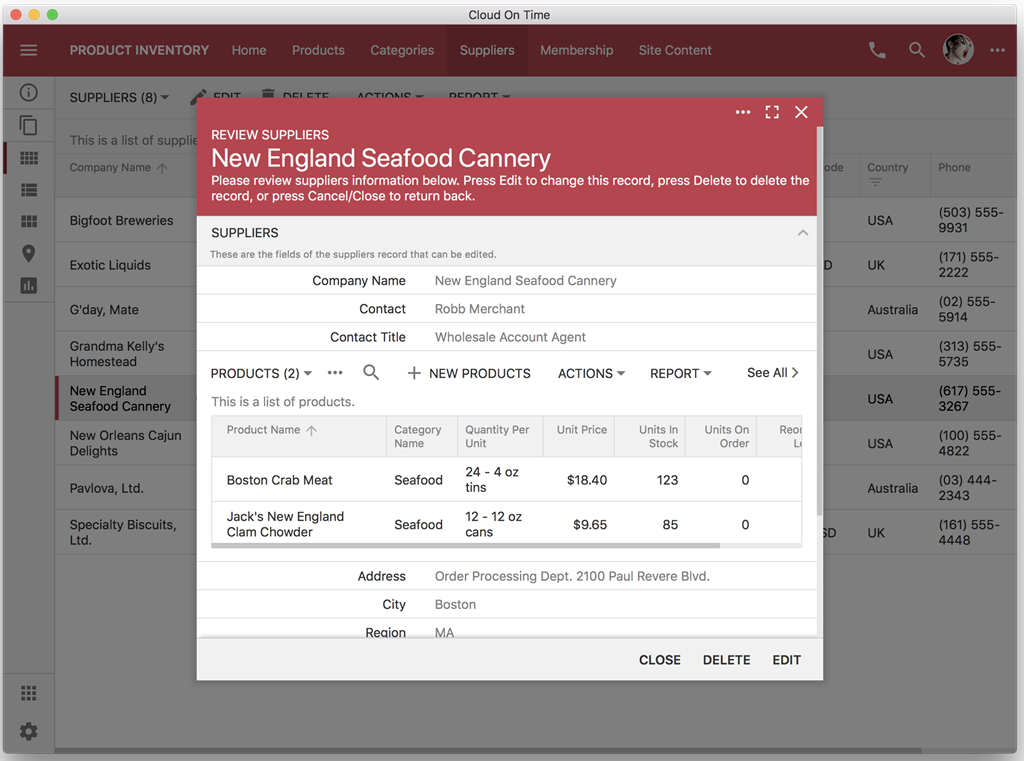Viewport: 1024px width, 761px height.
Task: Select Specialty Biscuits, Ltd. row
Action: click(125, 532)
